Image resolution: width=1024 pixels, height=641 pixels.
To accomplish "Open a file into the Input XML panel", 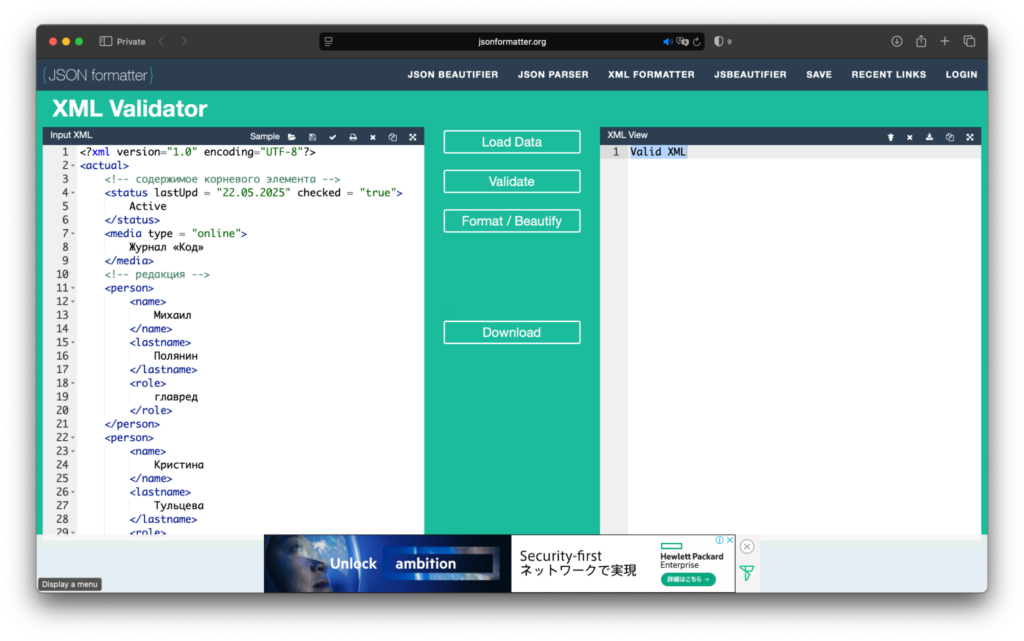I will [292, 137].
